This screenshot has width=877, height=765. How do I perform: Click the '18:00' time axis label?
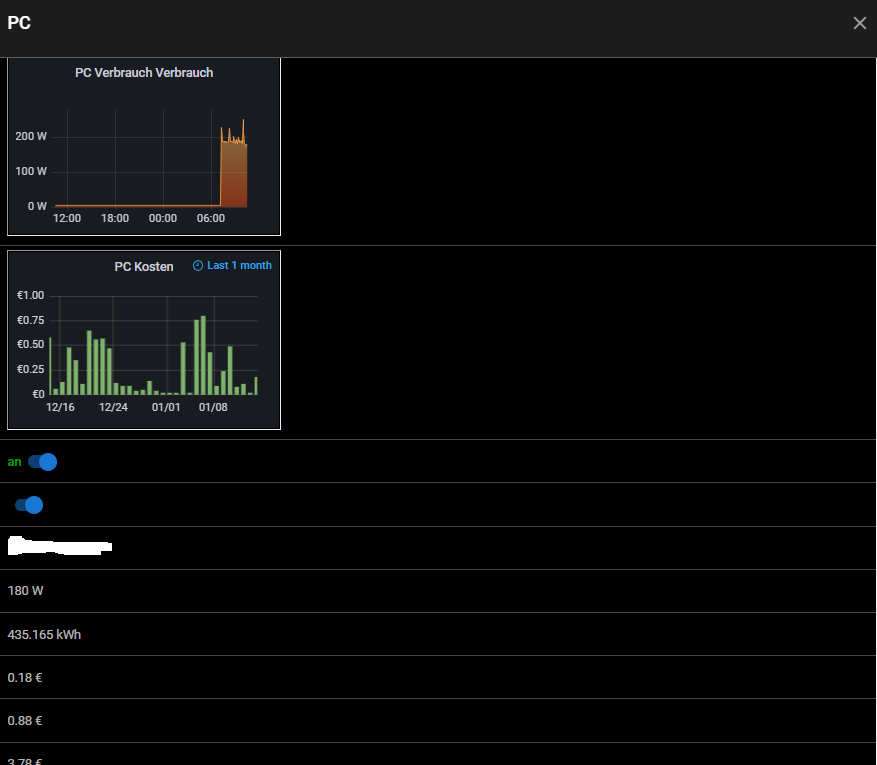coord(115,218)
